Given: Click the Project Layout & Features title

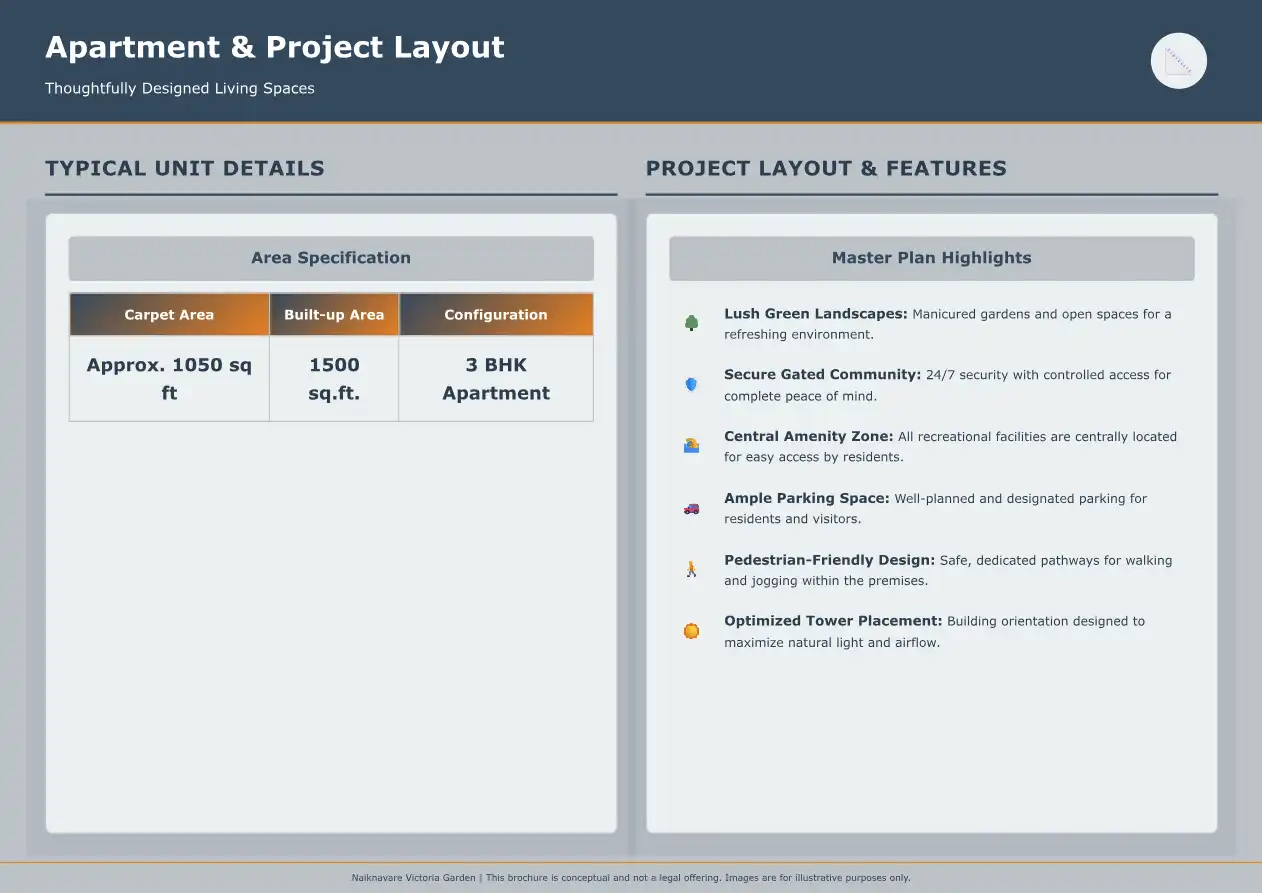Looking at the screenshot, I should [826, 168].
